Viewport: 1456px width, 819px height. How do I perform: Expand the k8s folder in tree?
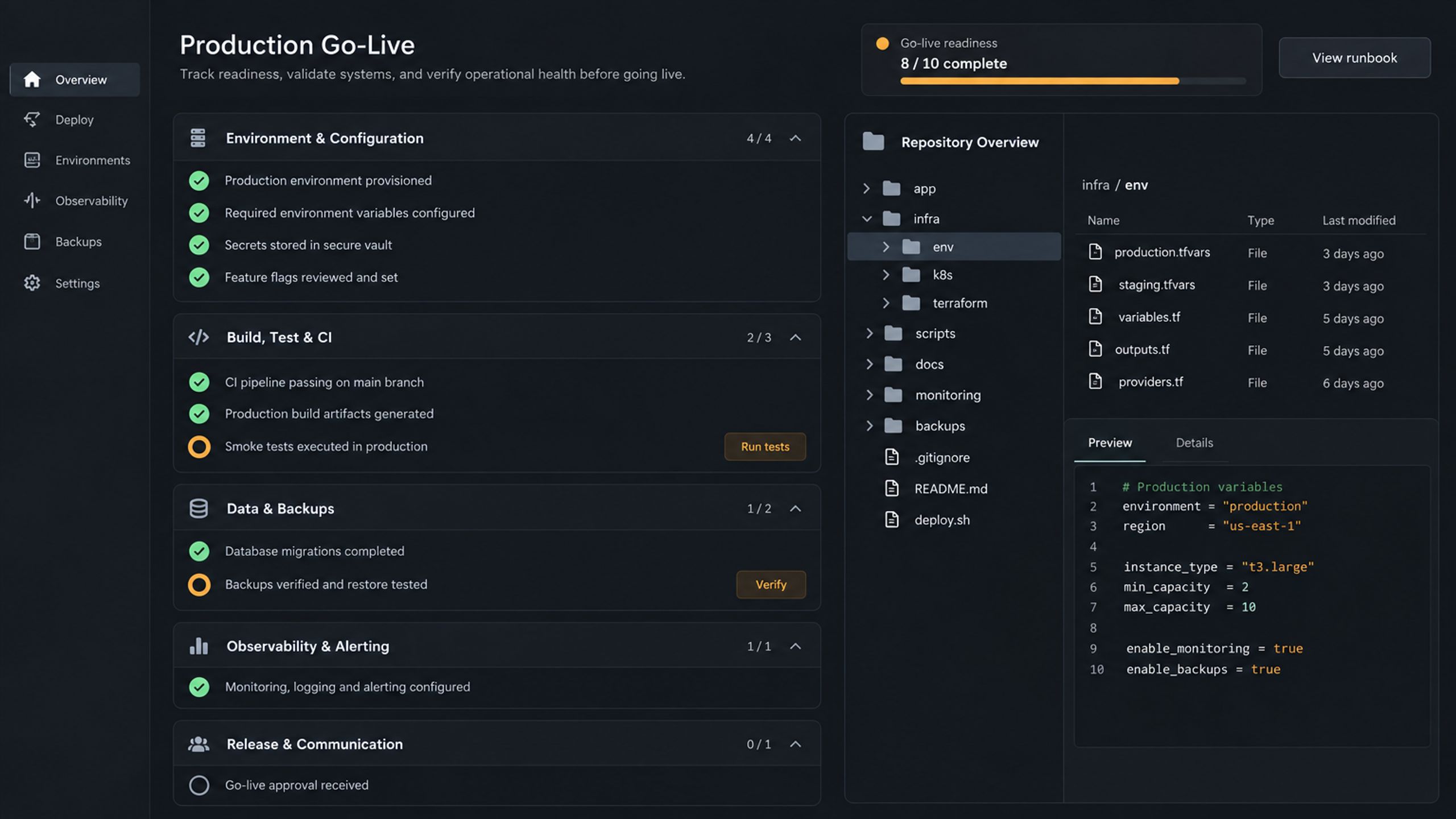click(x=886, y=275)
